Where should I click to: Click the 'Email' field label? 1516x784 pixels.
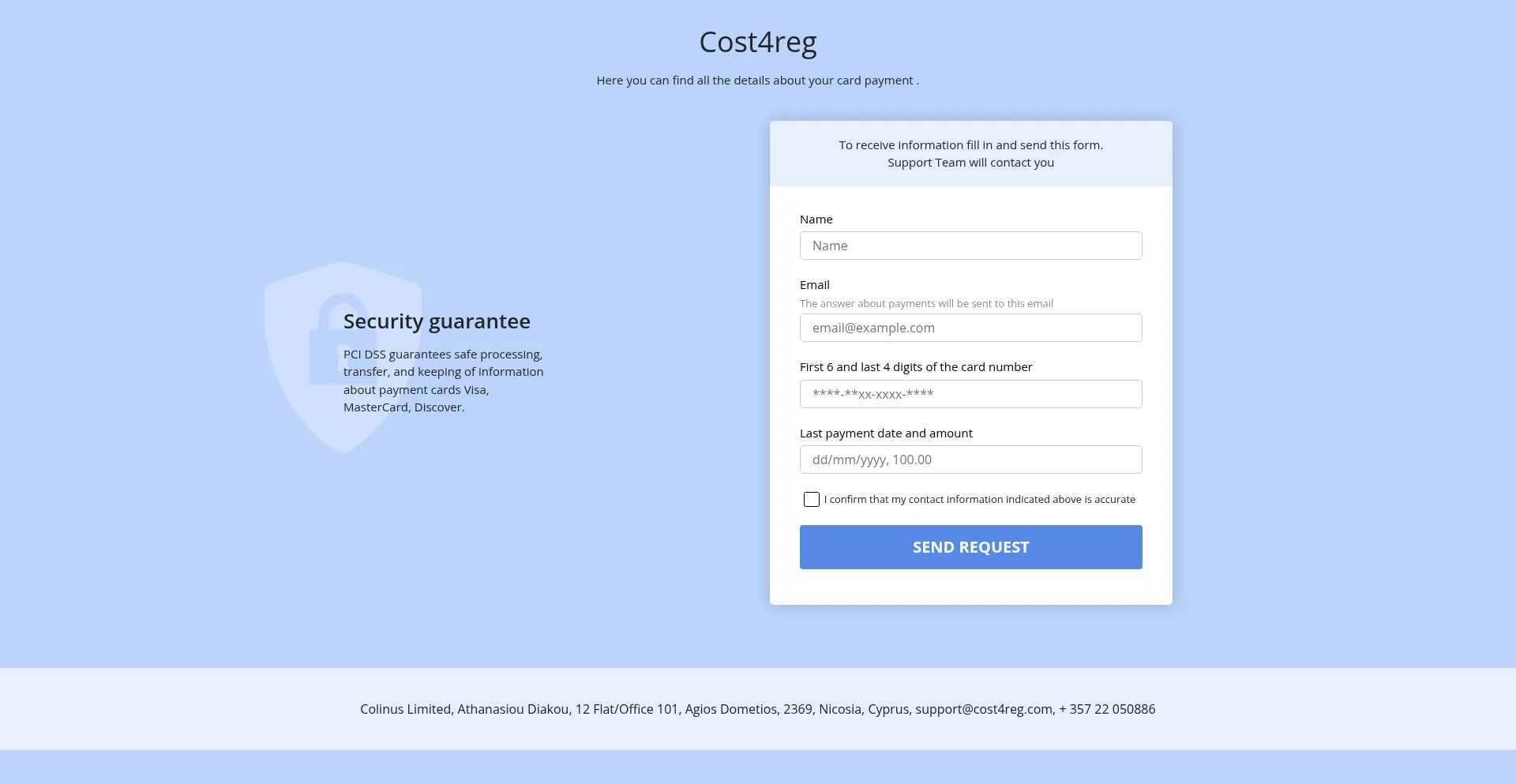click(x=814, y=285)
